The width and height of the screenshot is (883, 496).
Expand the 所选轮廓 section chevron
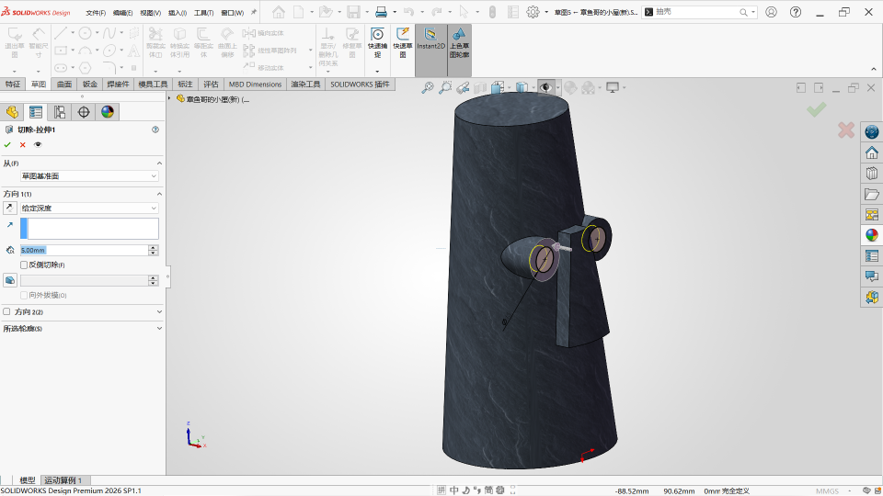pyautogui.click(x=159, y=328)
